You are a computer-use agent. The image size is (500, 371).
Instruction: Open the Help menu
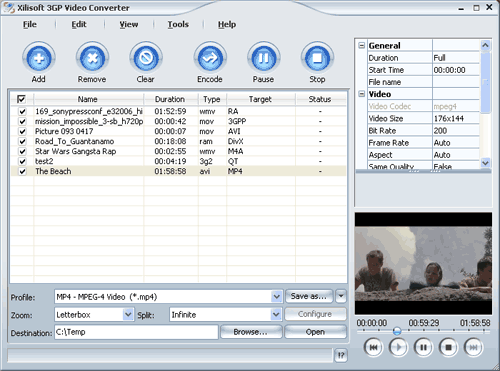tap(227, 24)
